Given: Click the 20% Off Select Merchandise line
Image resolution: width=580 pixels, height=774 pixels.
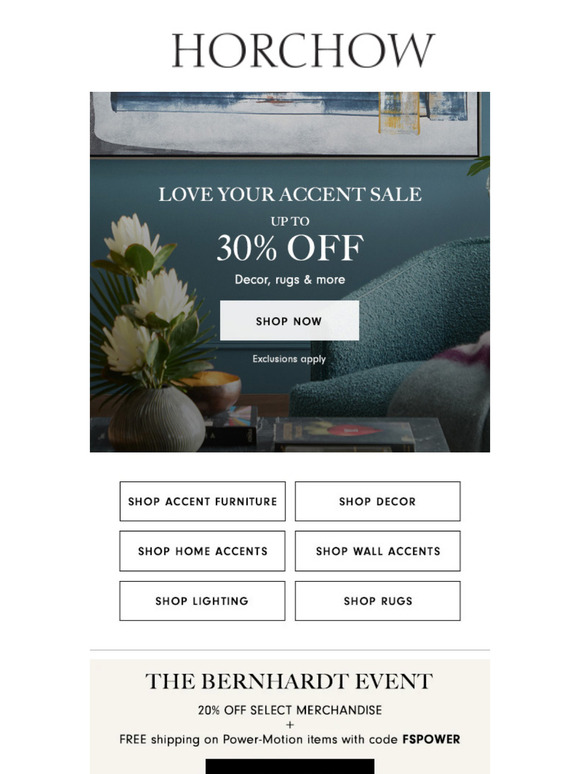Looking at the screenshot, I should 290,710.
